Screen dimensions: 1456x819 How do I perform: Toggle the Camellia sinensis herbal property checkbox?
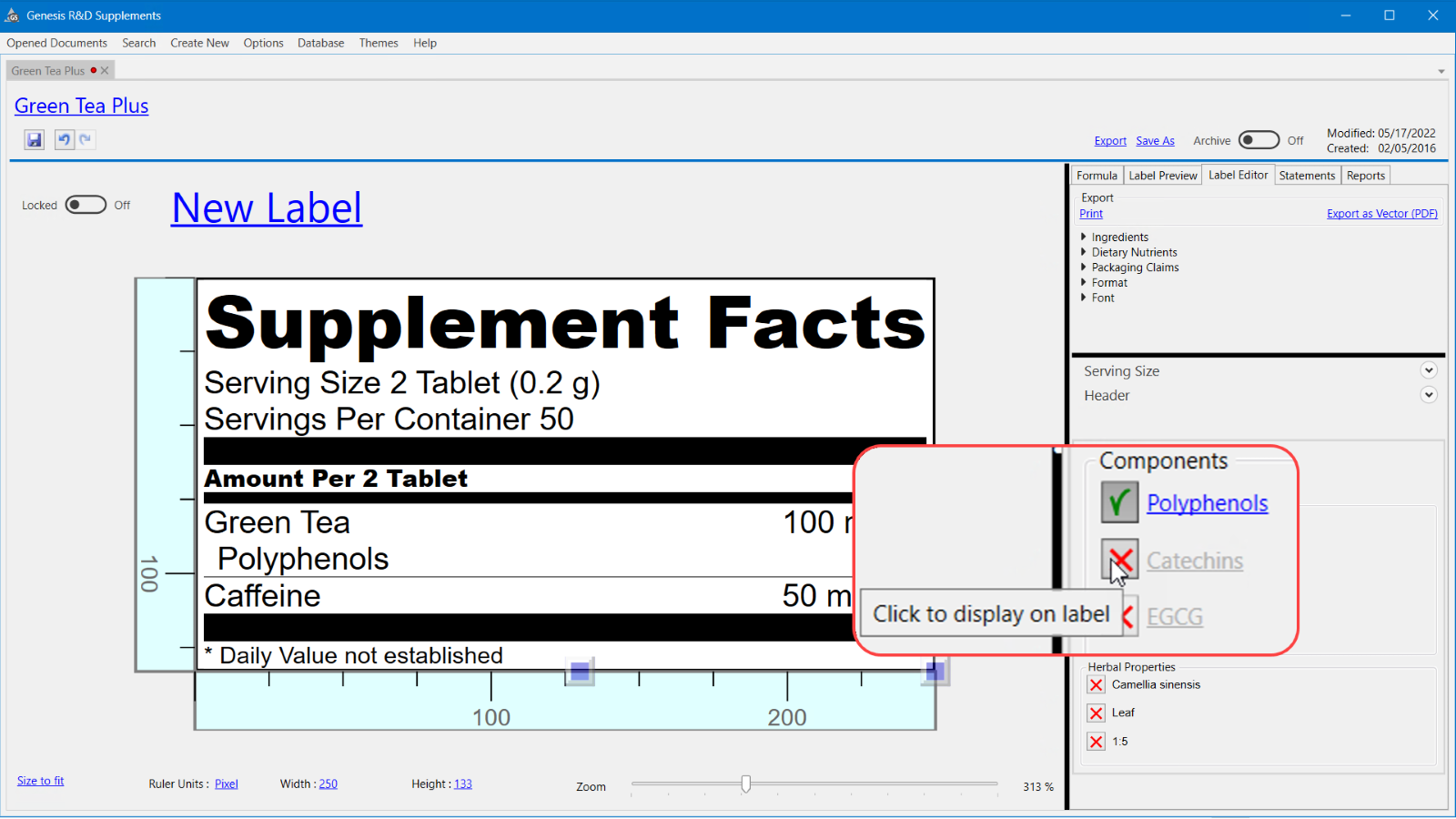click(1097, 685)
